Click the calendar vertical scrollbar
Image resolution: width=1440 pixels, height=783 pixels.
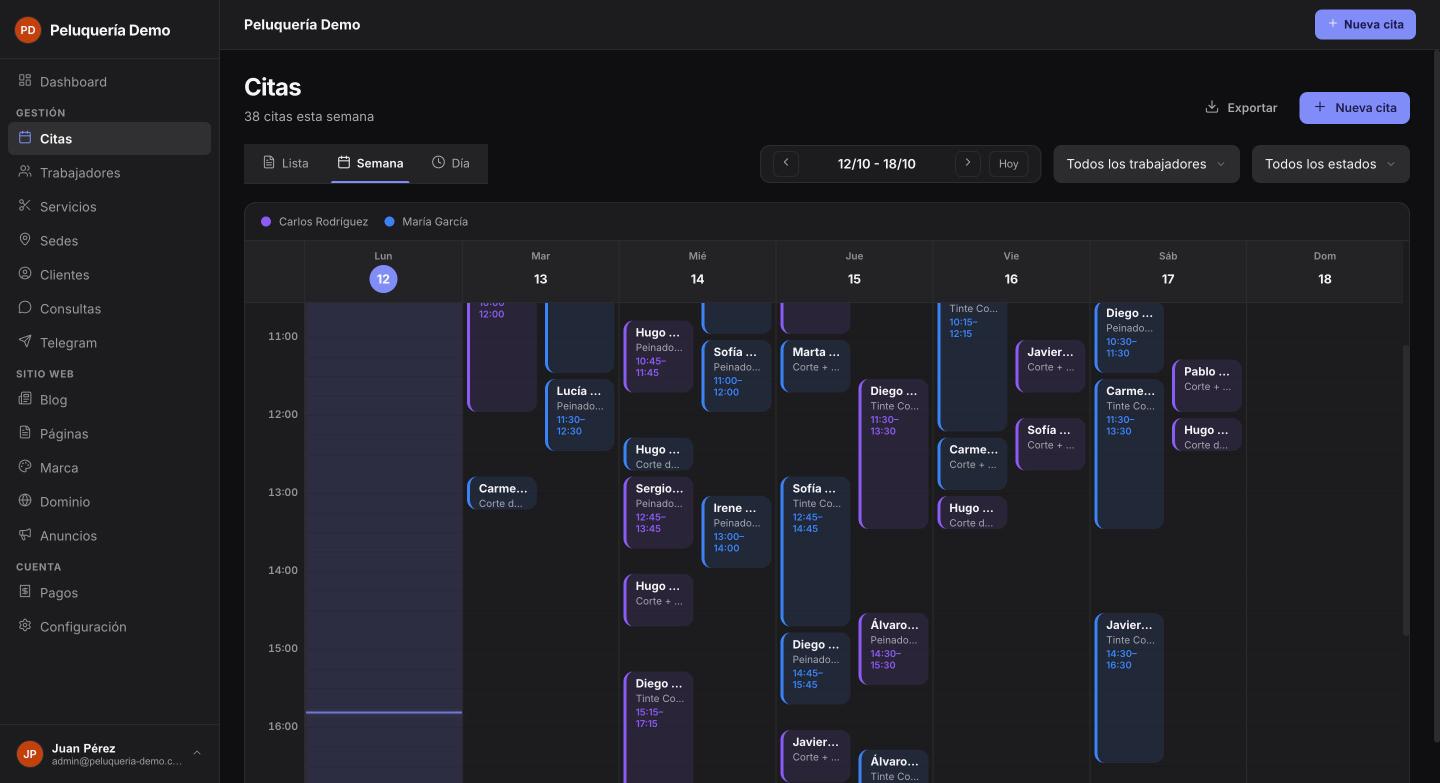(x=1405, y=490)
